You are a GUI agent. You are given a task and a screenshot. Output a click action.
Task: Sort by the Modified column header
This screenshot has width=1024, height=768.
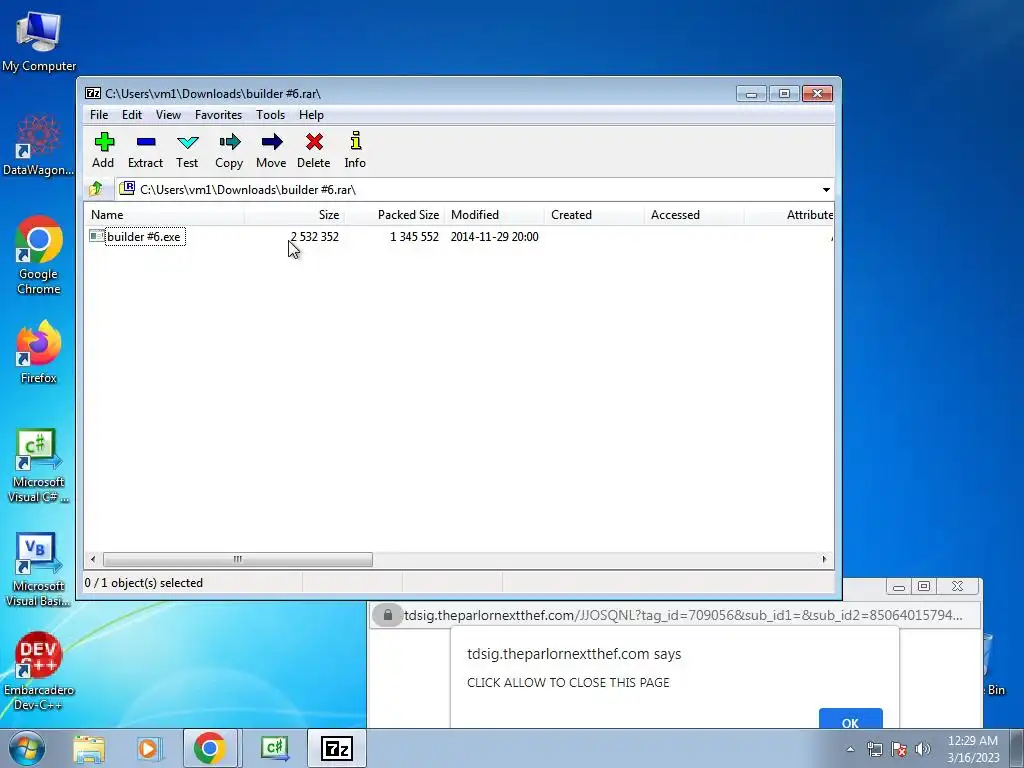coord(494,215)
